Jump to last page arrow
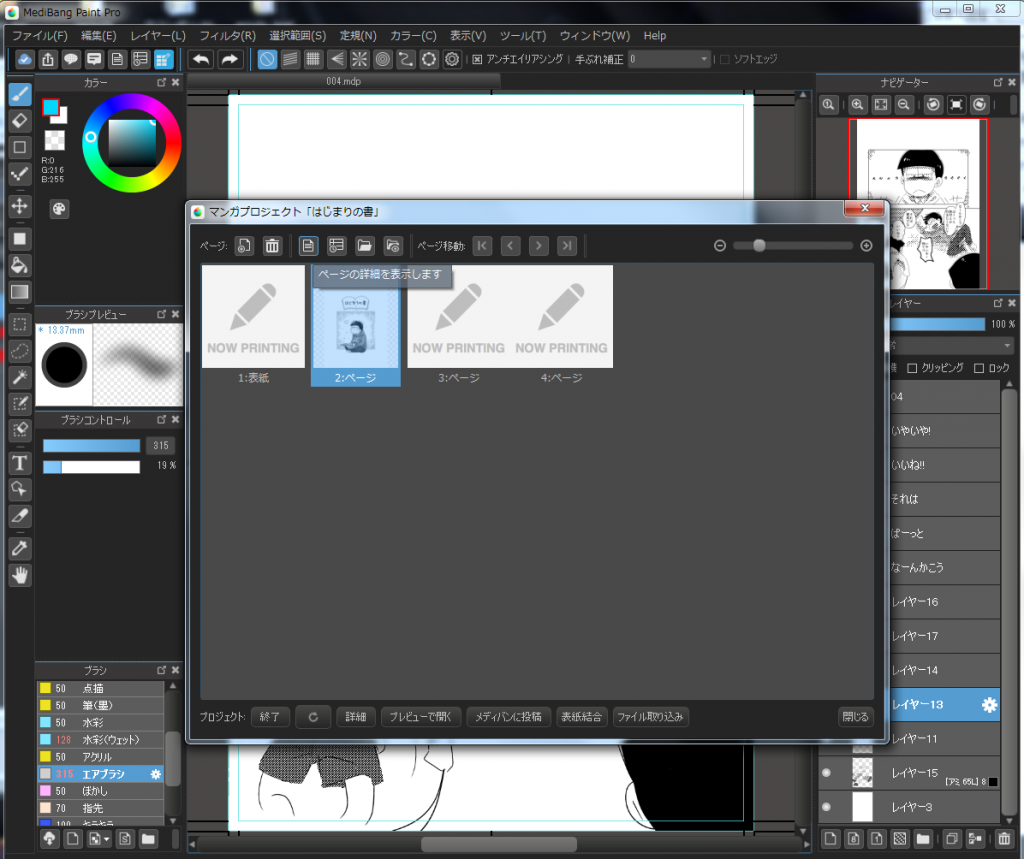1024x859 pixels. 567,246
